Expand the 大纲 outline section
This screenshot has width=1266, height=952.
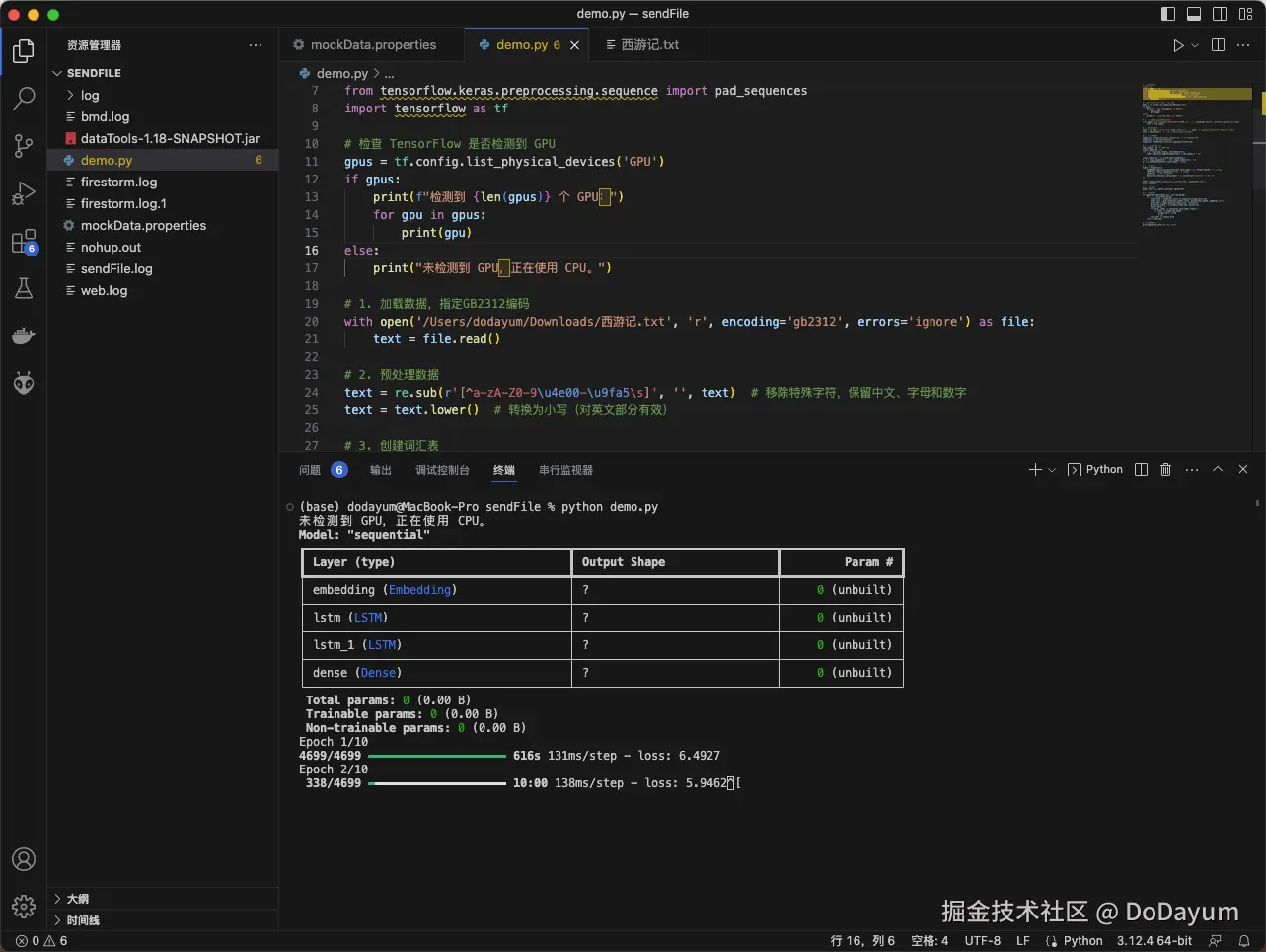click(77, 899)
